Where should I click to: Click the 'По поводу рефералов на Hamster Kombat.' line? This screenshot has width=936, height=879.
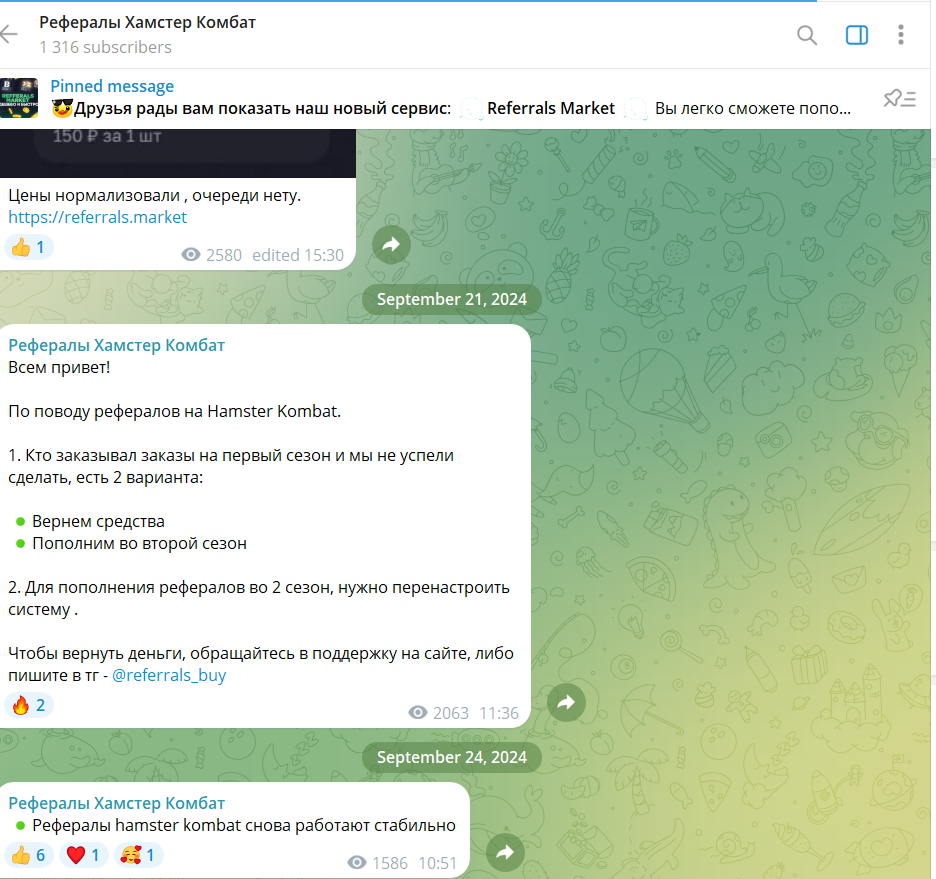click(174, 412)
